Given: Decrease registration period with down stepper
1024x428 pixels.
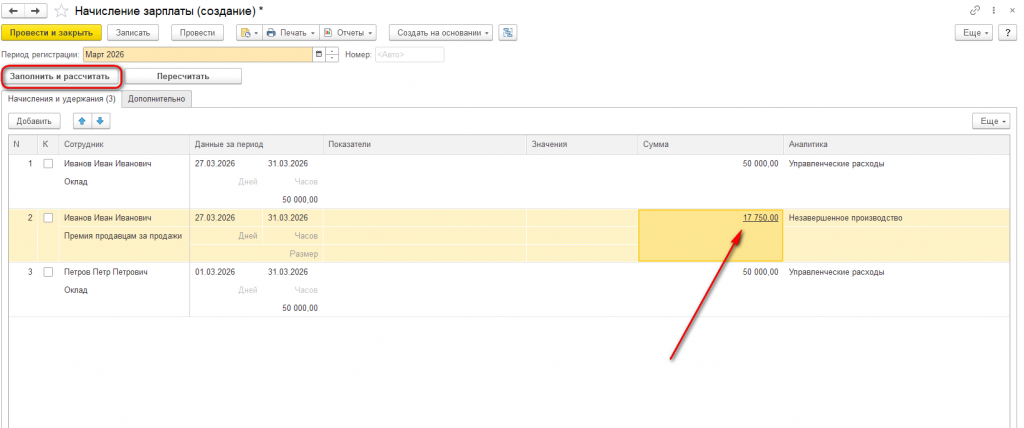Looking at the screenshot, I should (332, 59).
